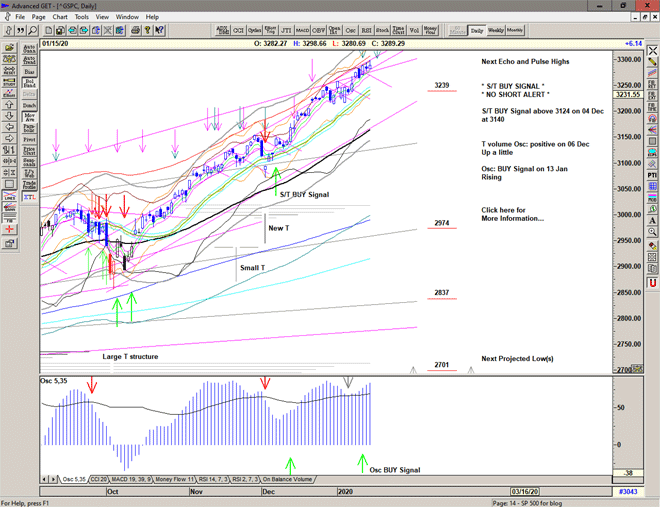Switch chart to Monthly timeframe
The image size is (660, 507).
[x=515, y=30]
